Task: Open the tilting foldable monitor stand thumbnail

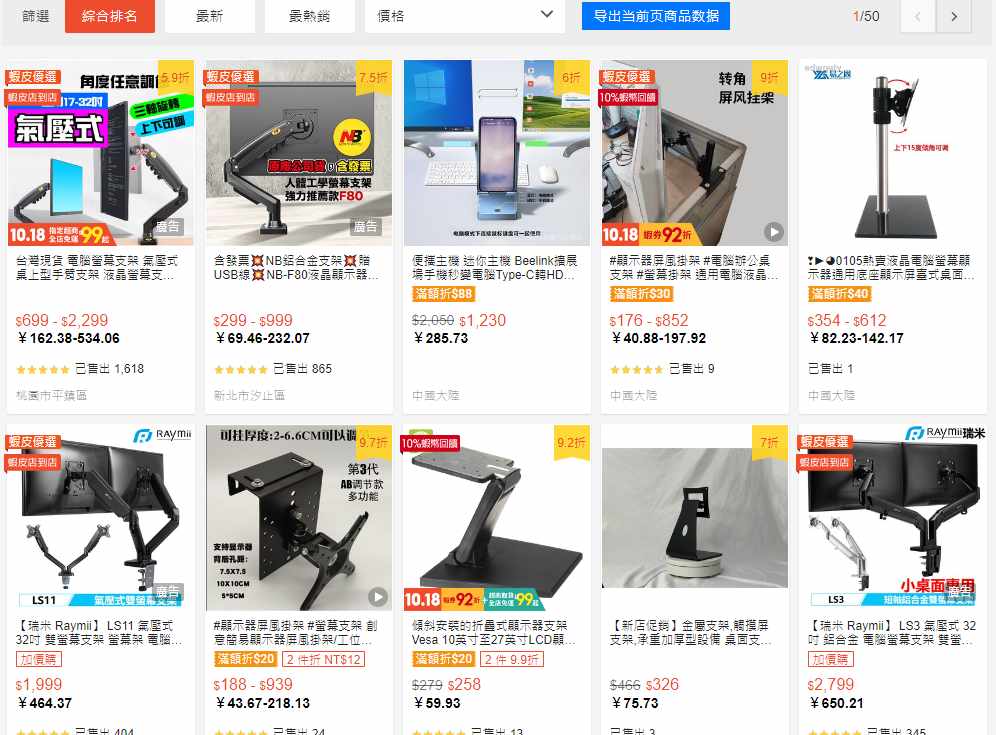Action: pos(497,518)
